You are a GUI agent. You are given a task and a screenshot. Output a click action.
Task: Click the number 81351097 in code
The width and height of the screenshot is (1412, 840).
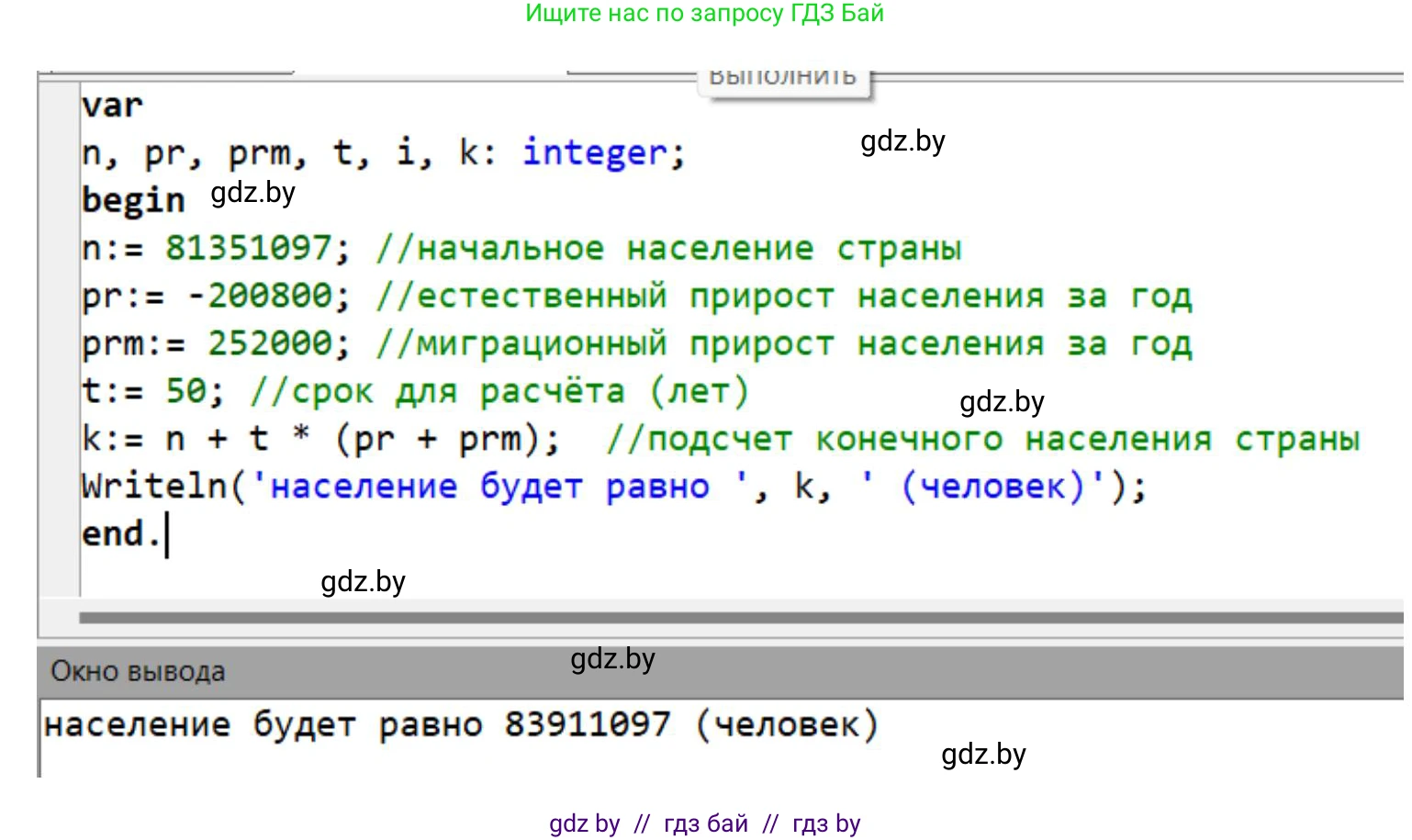(x=248, y=248)
